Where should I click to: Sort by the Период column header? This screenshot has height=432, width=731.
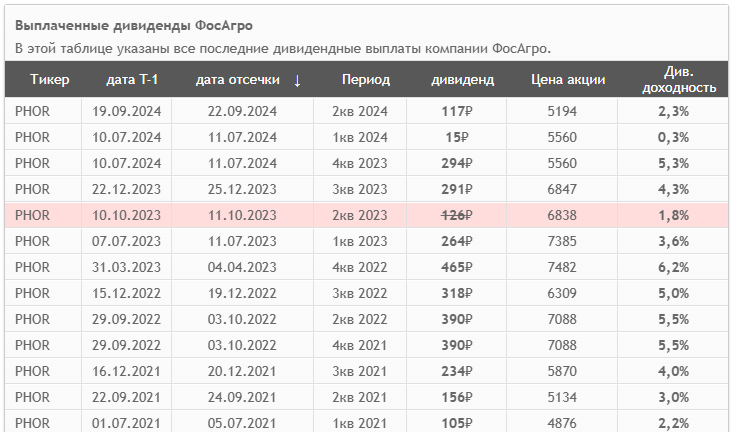[x=366, y=80]
